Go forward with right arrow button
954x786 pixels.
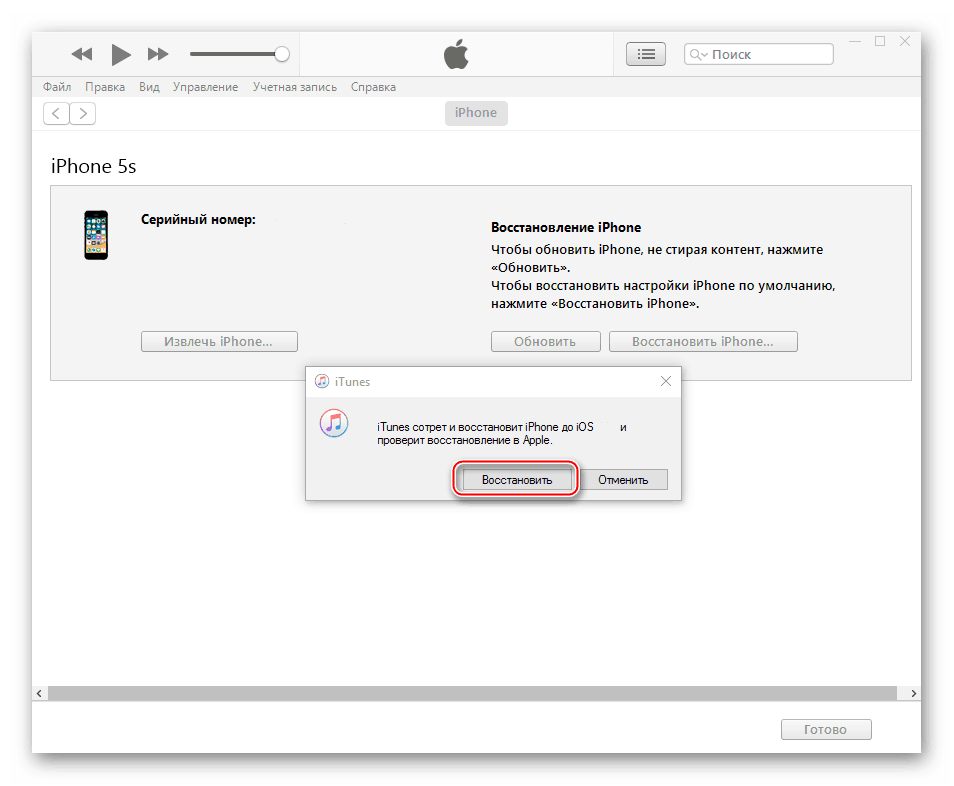coord(83,113)
